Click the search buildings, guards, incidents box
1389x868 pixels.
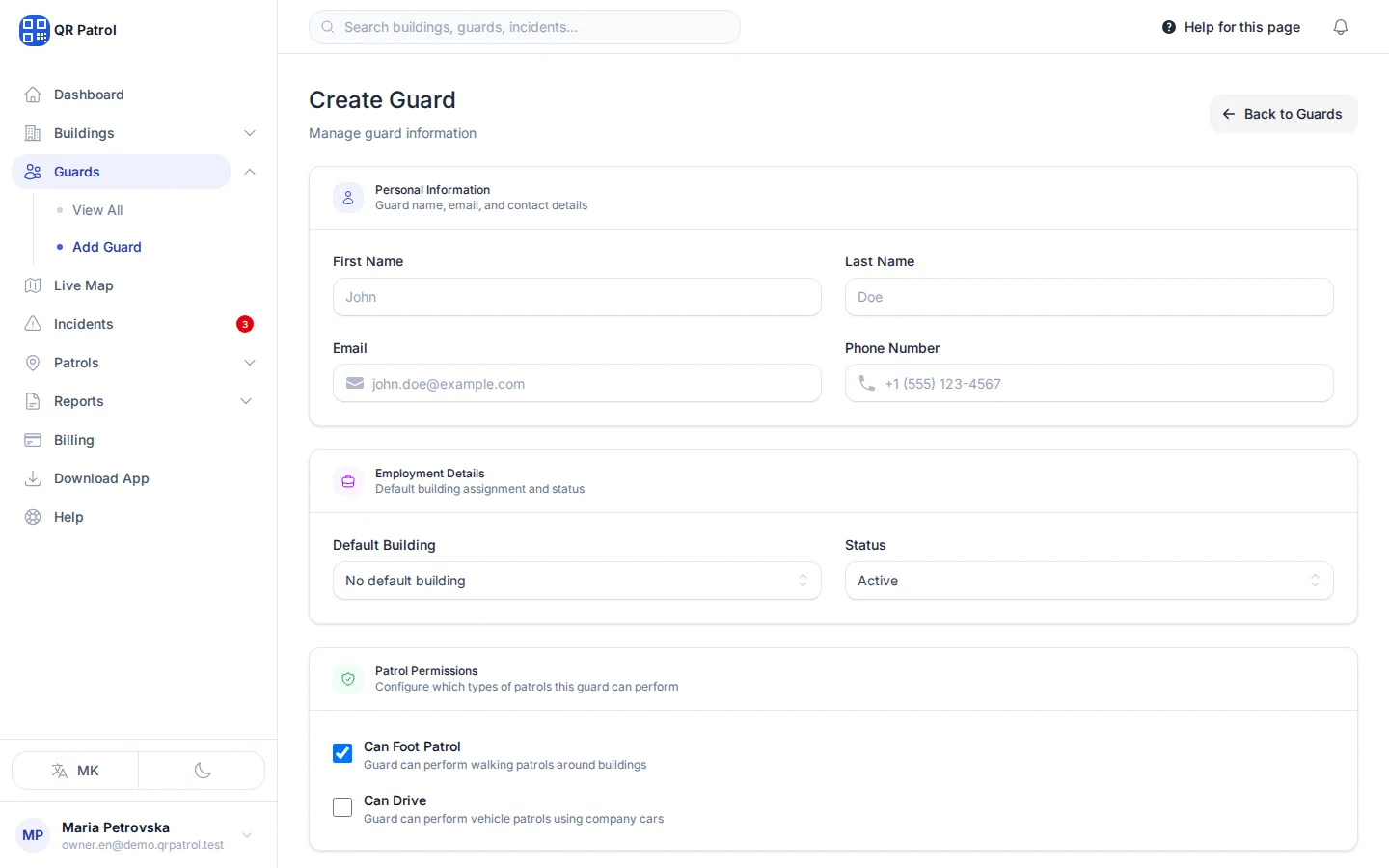click(525, 27)
